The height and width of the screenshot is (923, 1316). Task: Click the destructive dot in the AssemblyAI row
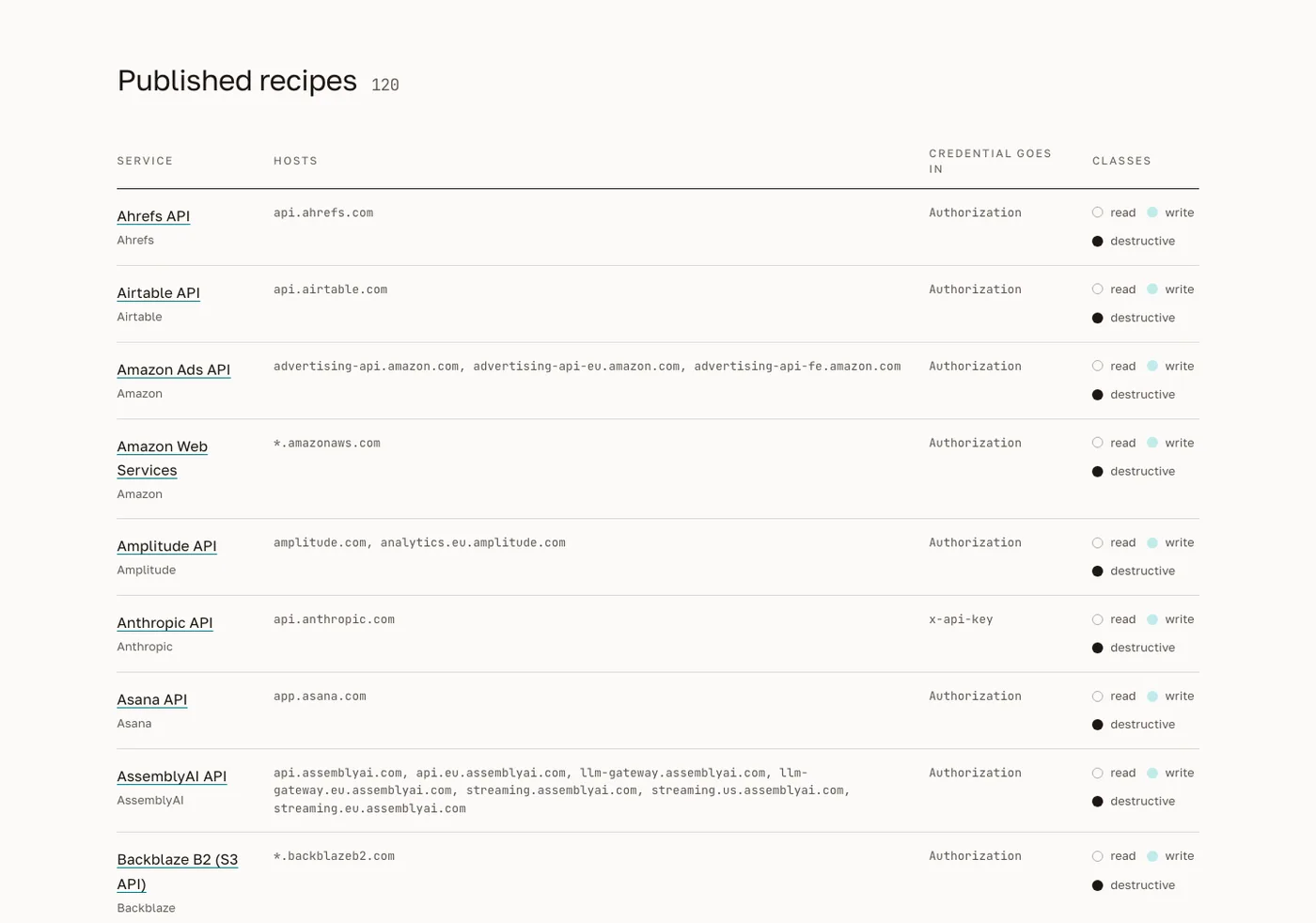[1097, 802]
